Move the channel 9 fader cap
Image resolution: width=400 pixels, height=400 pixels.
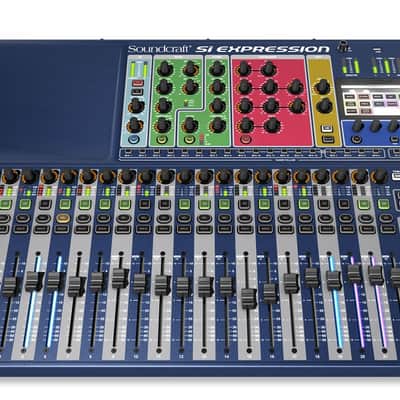tap(120, 278)
